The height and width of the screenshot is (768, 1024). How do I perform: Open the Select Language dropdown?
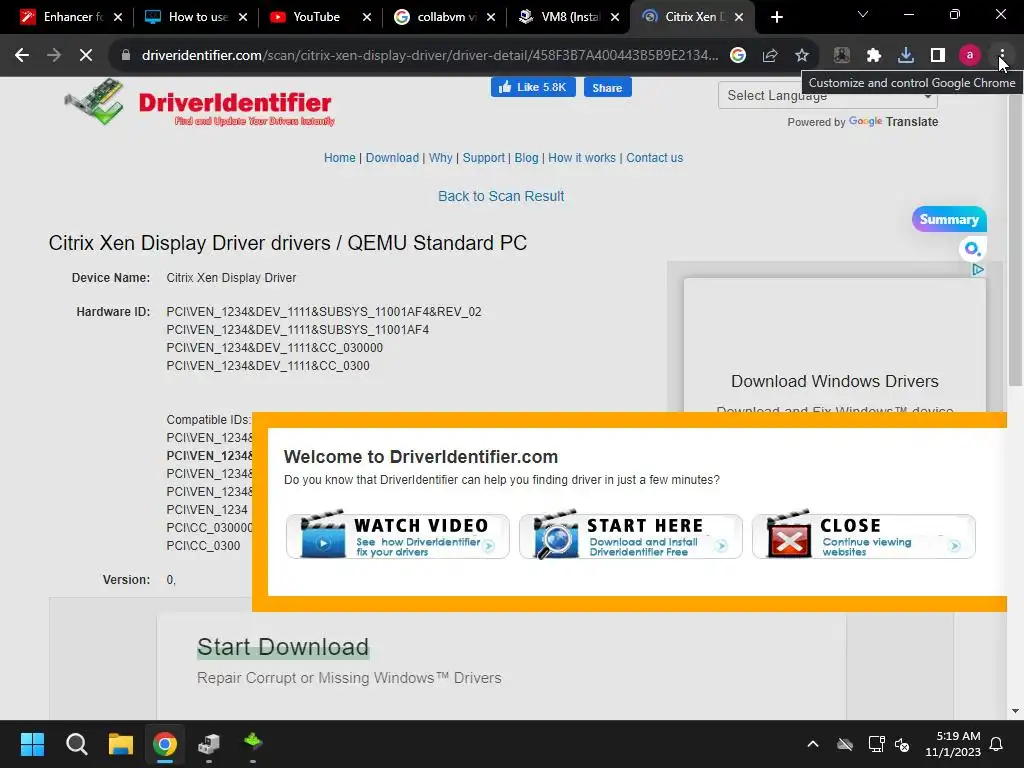point(827,95)
